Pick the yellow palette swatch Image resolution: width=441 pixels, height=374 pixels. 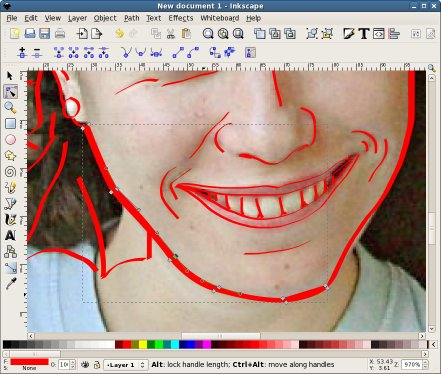[143, 344]
